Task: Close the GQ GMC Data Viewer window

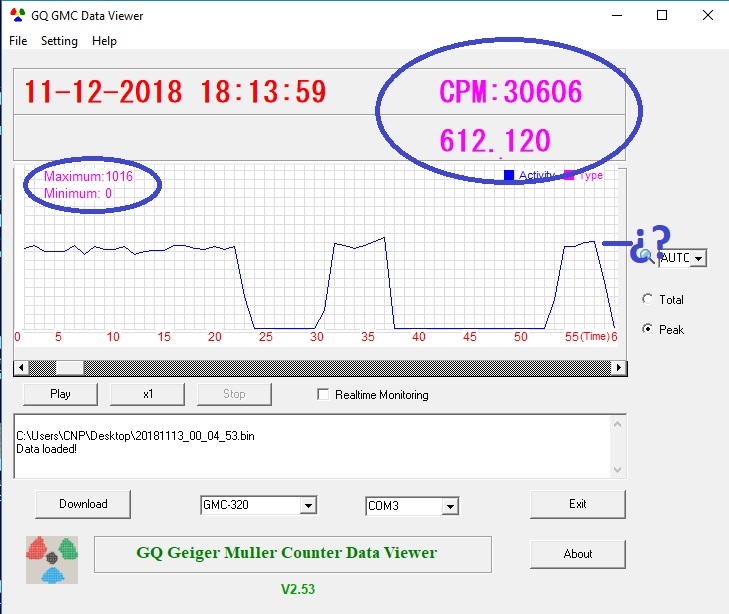Action: tap(708, 15)
